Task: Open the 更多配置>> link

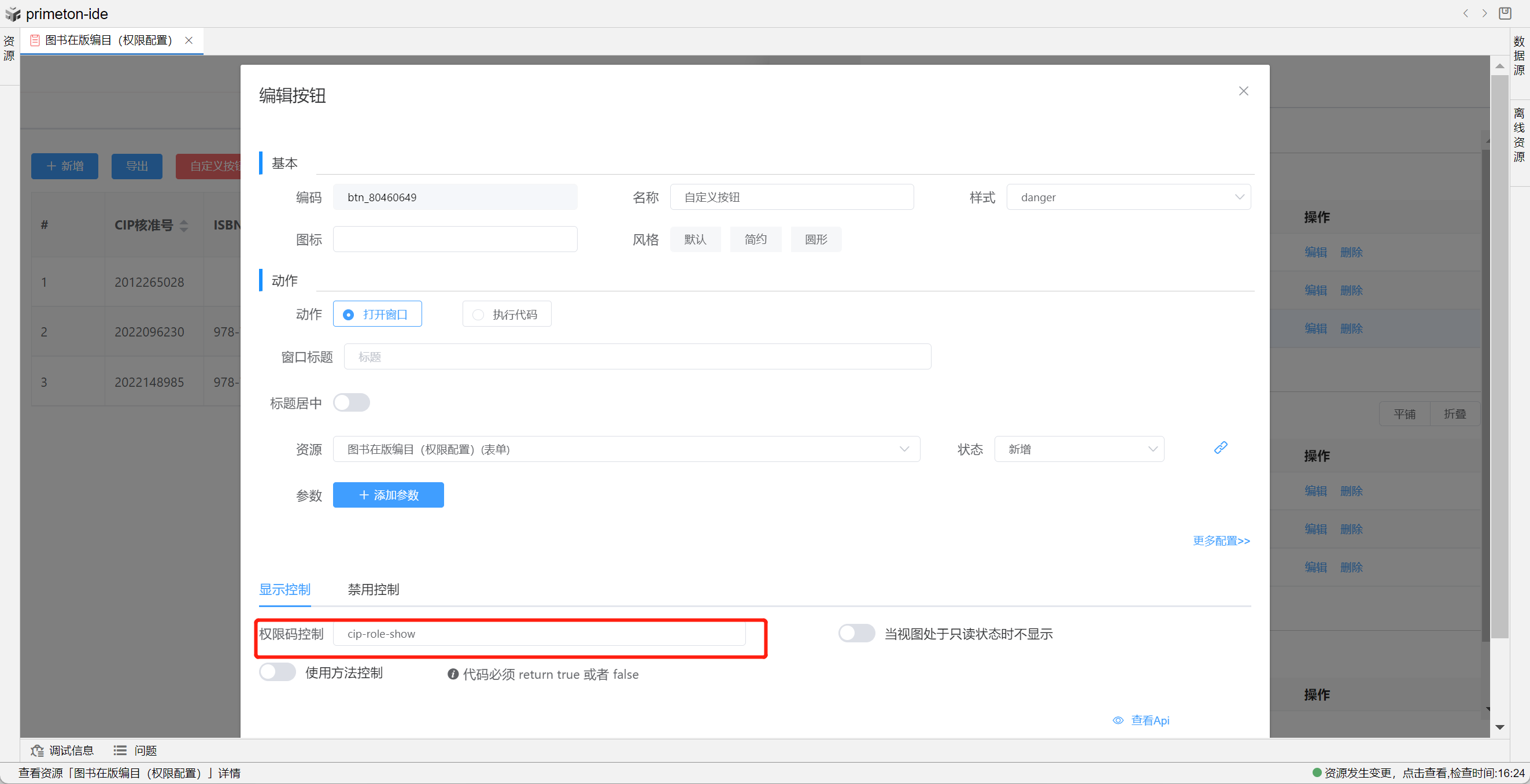Action: pos(1221,541)
